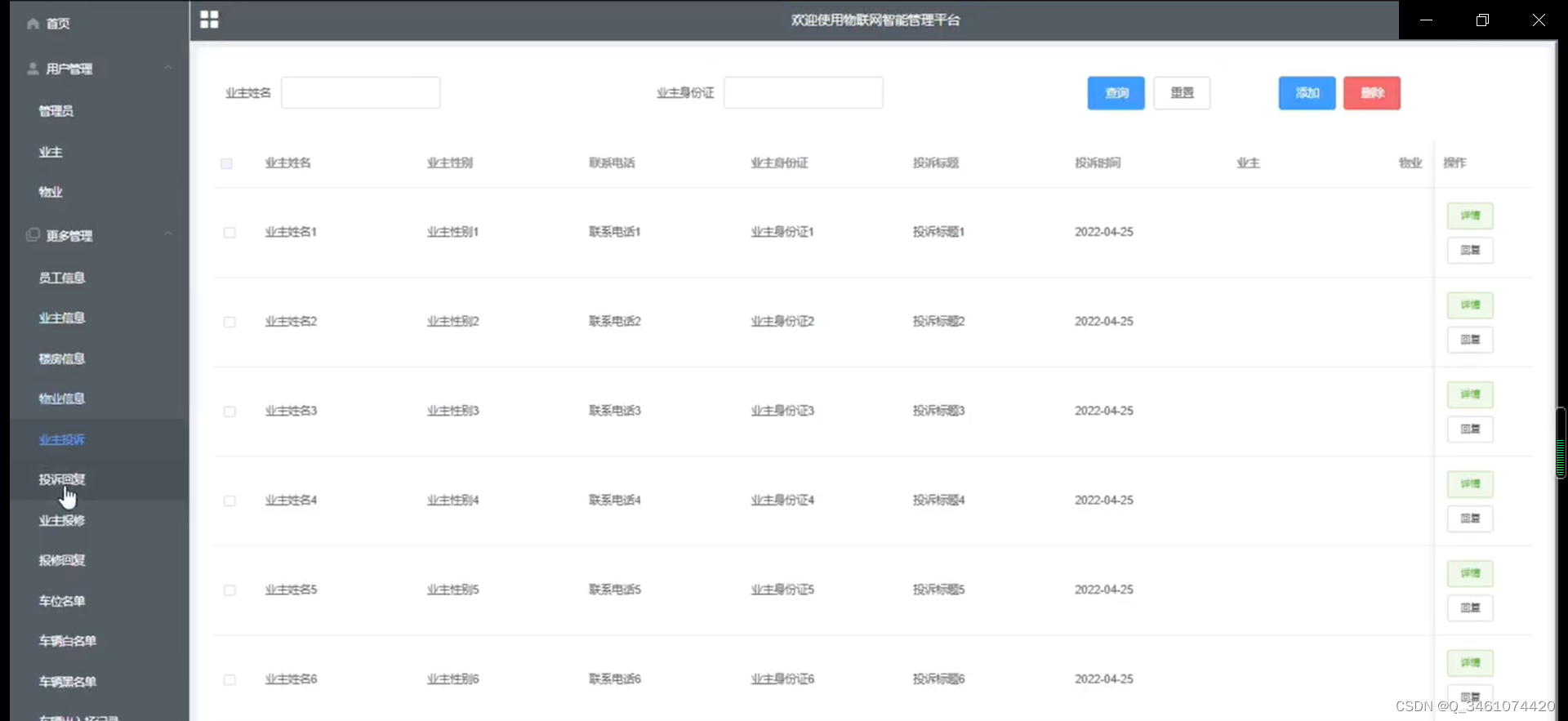The height and width of the screenshot is (721, 1568).
Task: Click the 重置 button
Action: (x=1182, y=93)
